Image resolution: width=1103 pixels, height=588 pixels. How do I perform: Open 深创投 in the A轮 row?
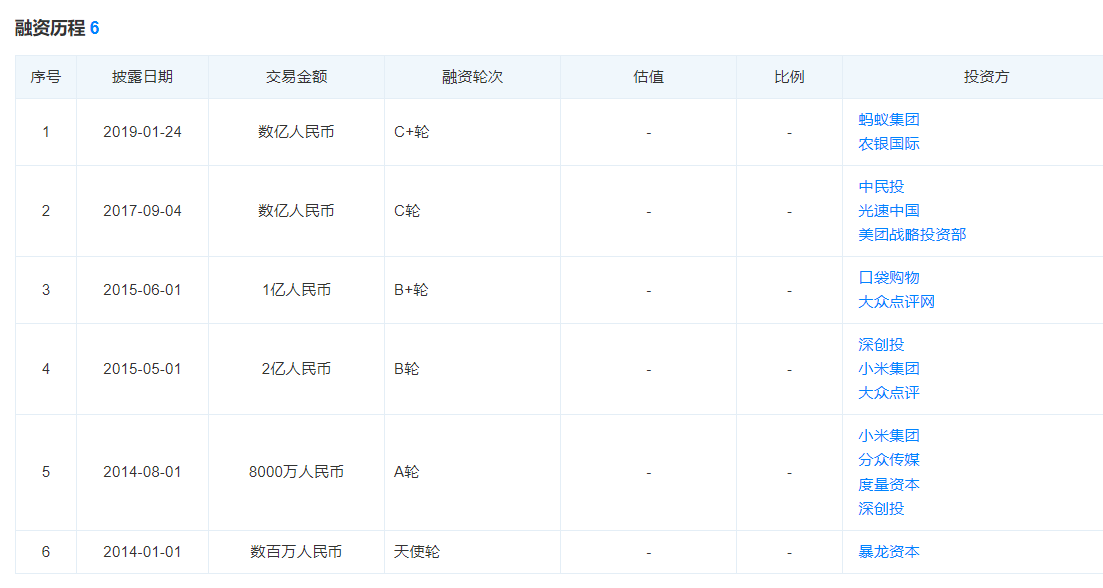point(881,509)
